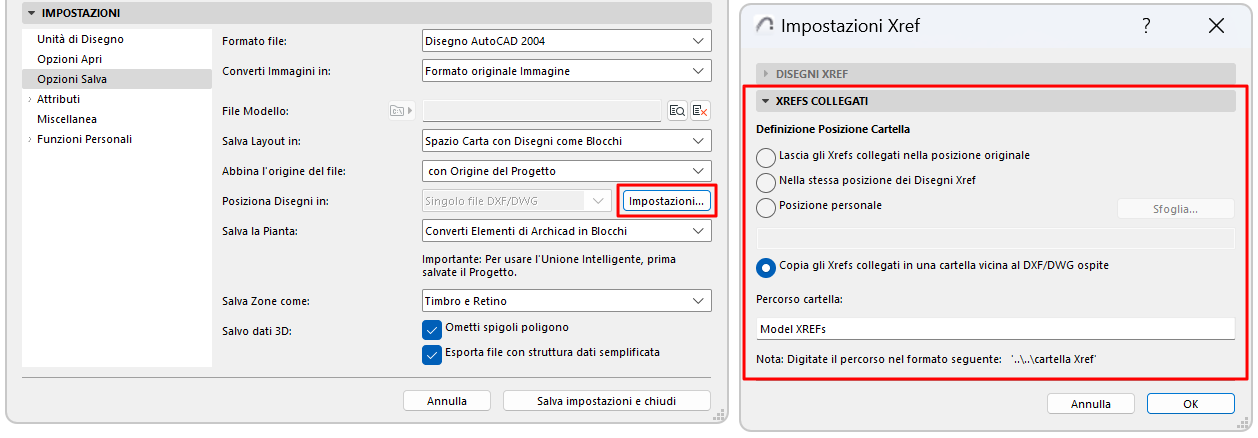The width and height of the screenshot is (1258, 438).
Task: Choose the 'Posizione personale' radio option
Action: 766,207
